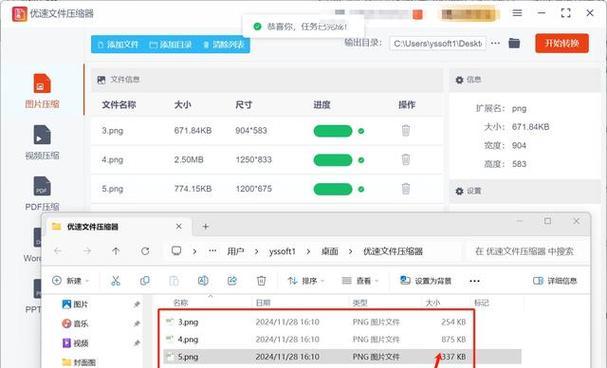
Task: Open the 新建 new item dropdown
Action: pyautogui.click(x=70, y=281)
